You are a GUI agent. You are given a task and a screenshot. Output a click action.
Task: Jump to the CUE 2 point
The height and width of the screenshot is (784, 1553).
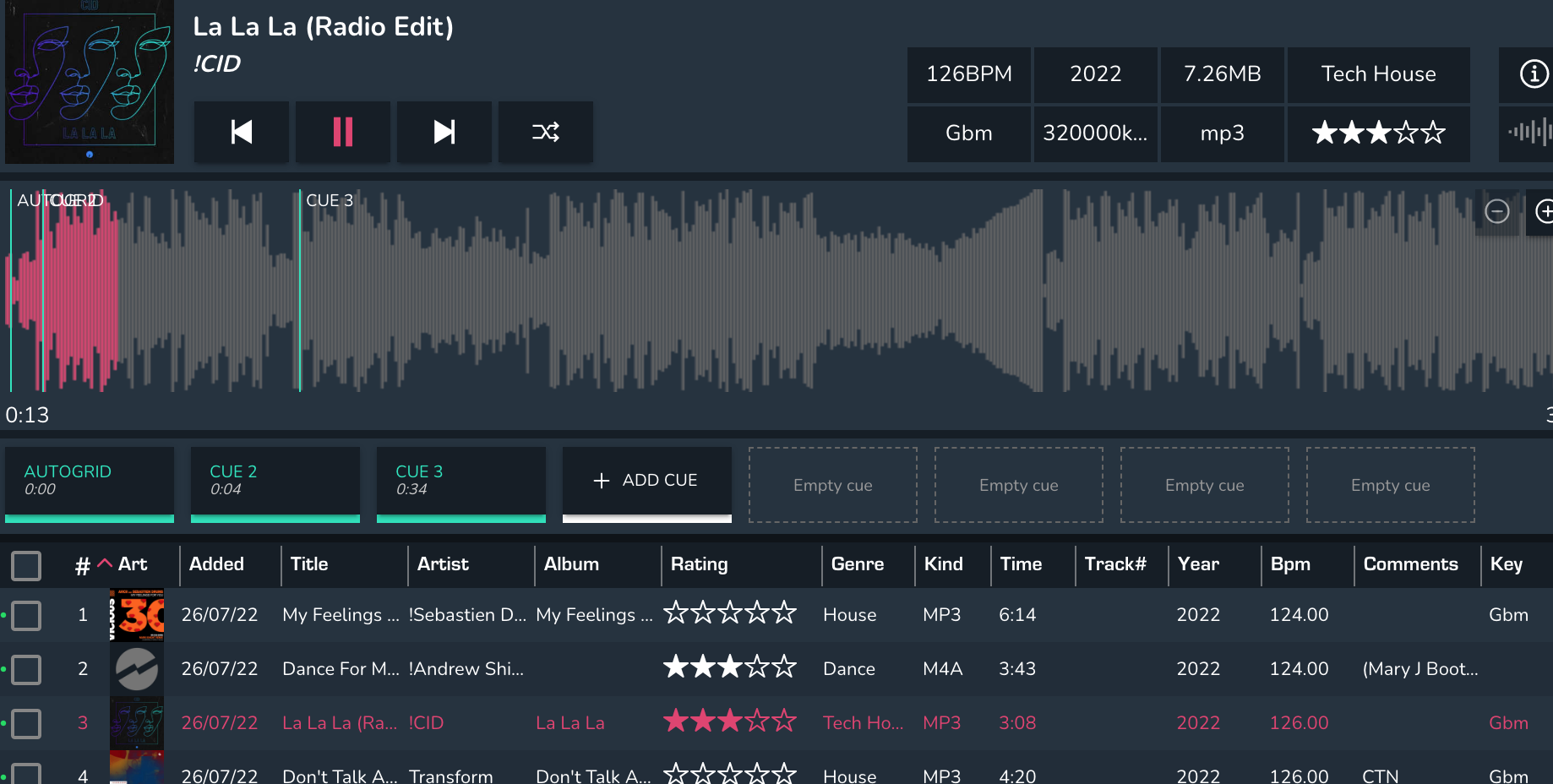[x=275, y=480]
